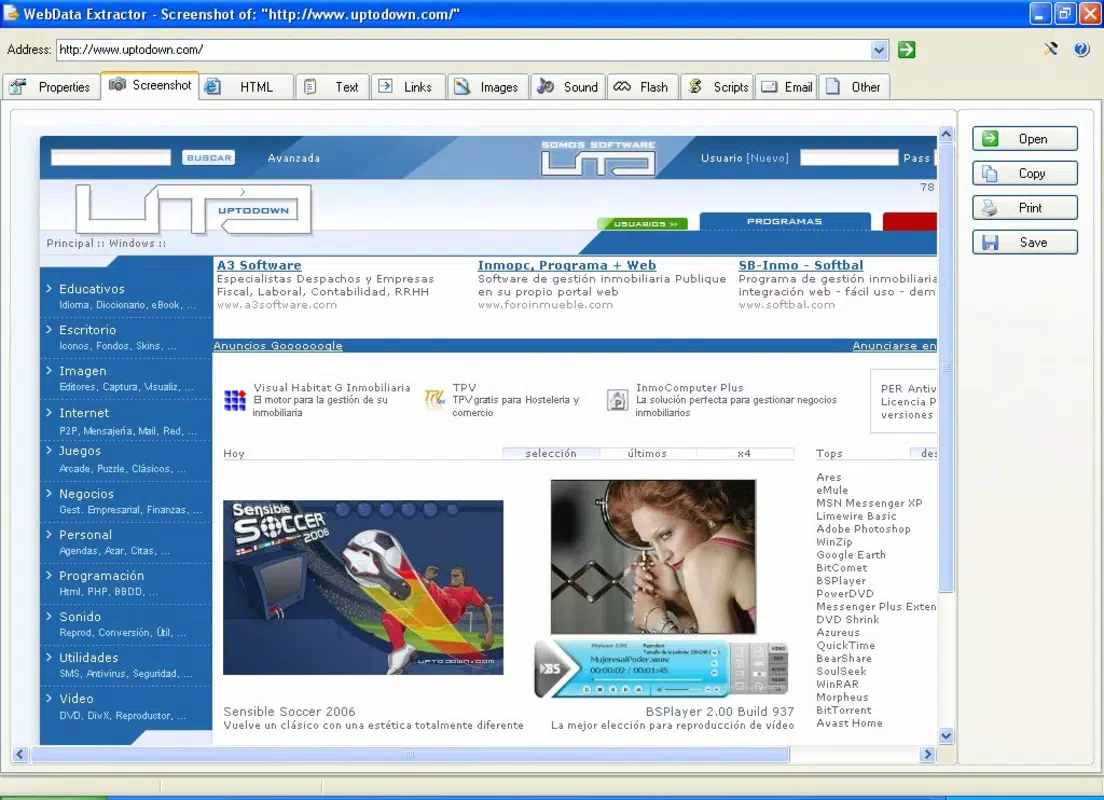Click the A3 Software ad link
Screen dimensions: 1104x800
(259, 265)
